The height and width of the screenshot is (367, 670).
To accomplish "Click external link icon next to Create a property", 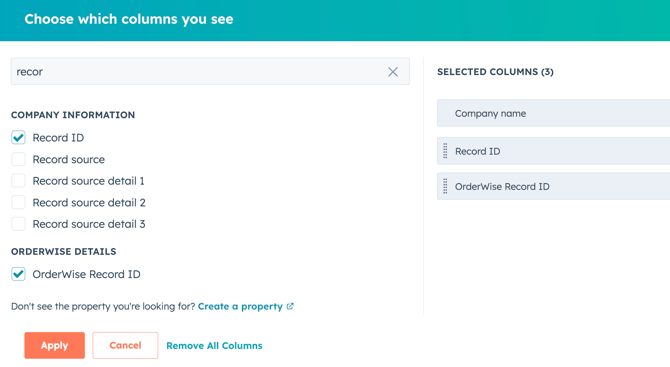I will click(x=290, y=306).
